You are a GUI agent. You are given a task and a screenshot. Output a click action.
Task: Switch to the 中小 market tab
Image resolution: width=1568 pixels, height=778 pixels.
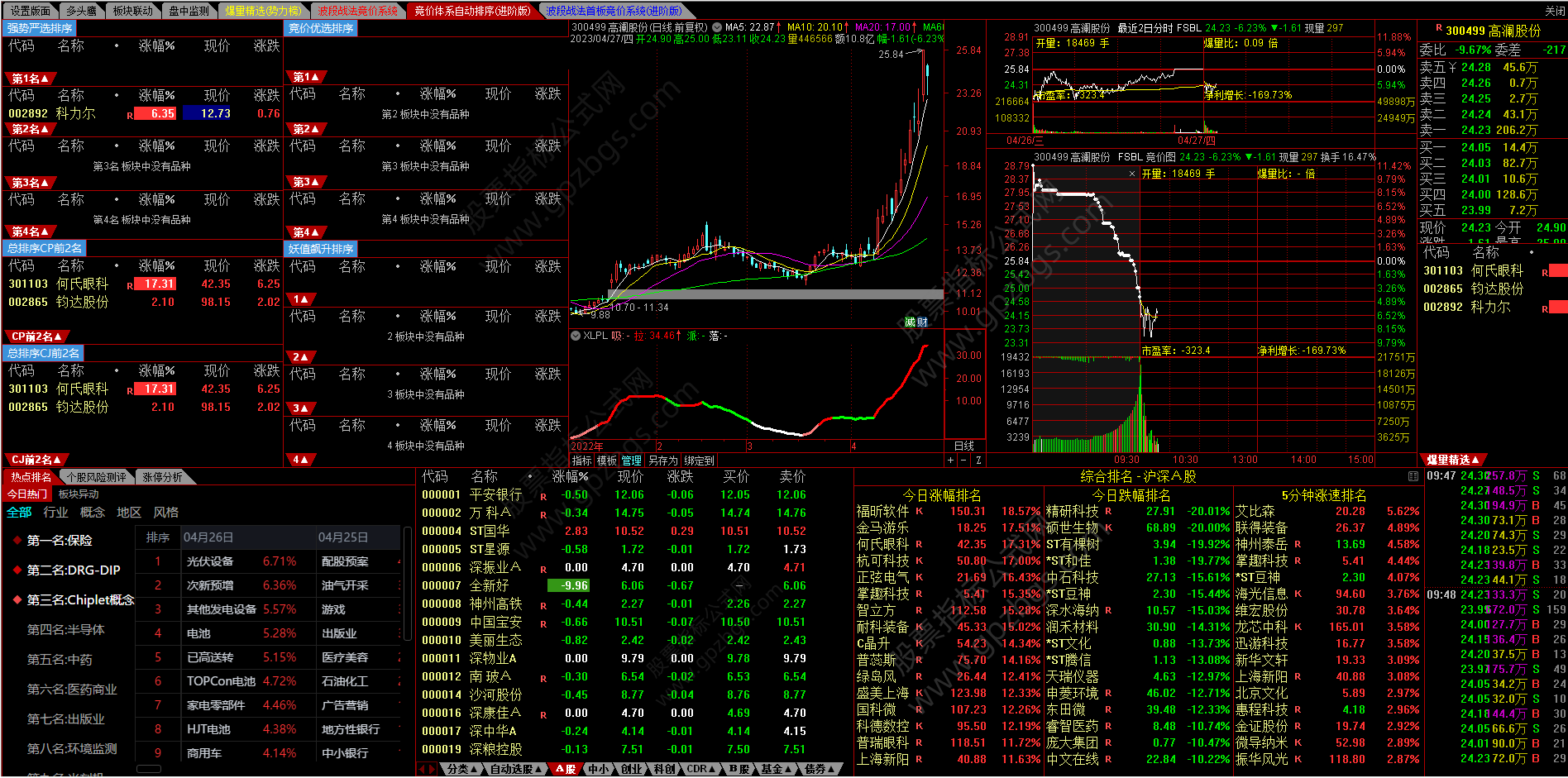(598, 769)
